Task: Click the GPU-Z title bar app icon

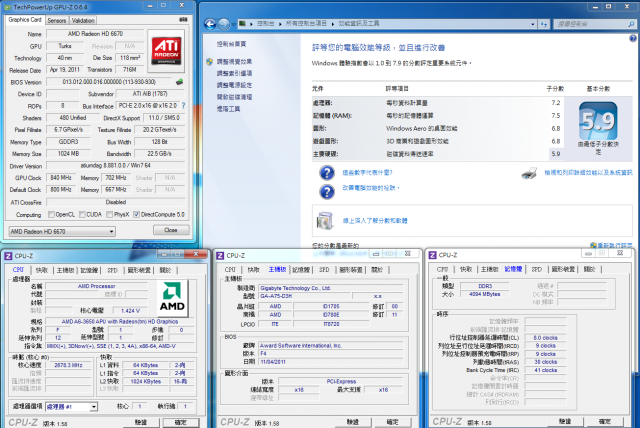Action: (7, 7)
